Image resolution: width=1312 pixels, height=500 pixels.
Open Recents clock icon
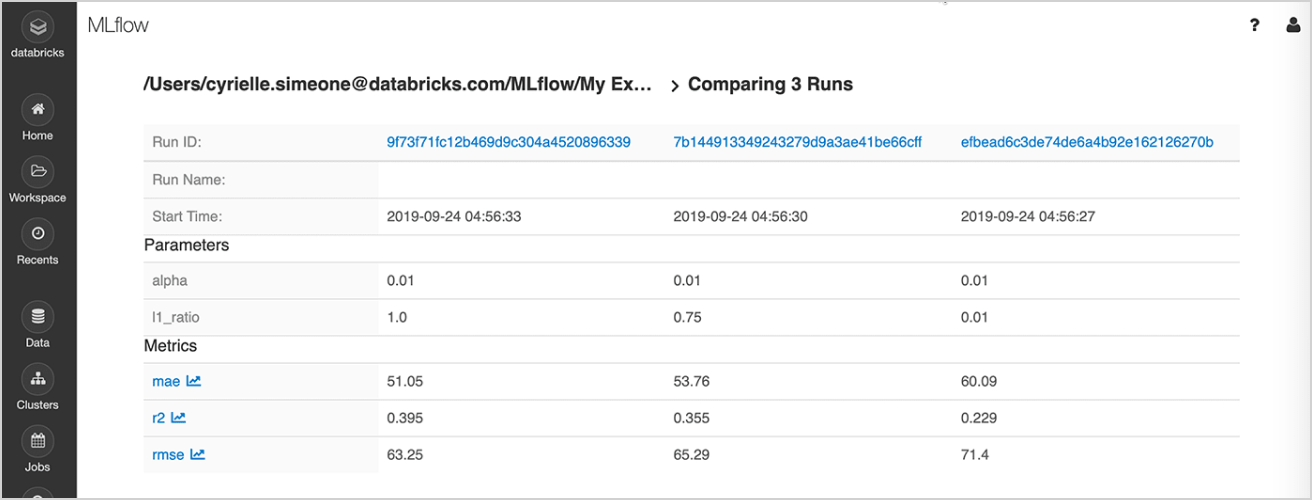38,233
